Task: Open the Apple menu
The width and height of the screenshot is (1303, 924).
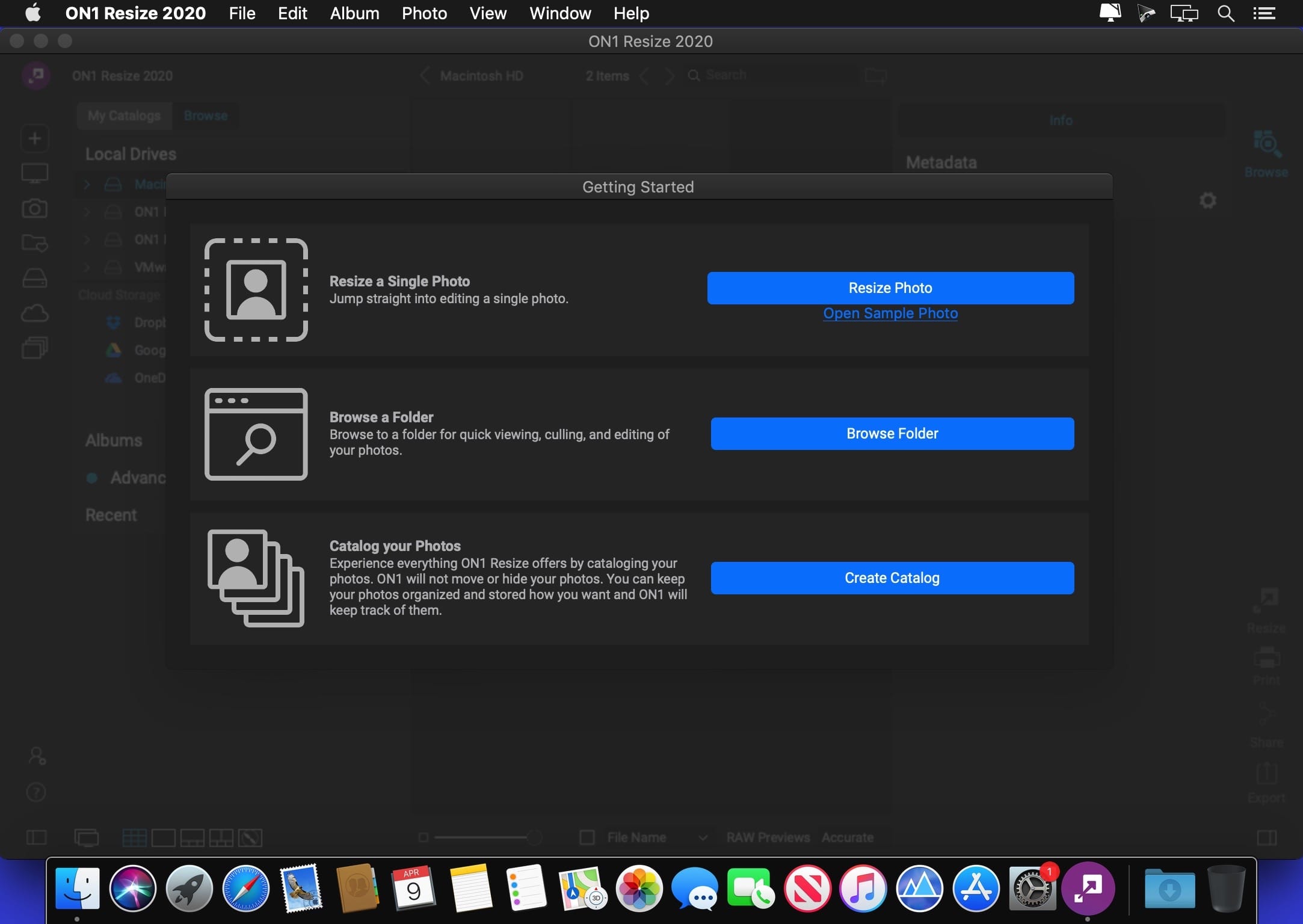Action: pyautogui.click(x=33, y=13)
